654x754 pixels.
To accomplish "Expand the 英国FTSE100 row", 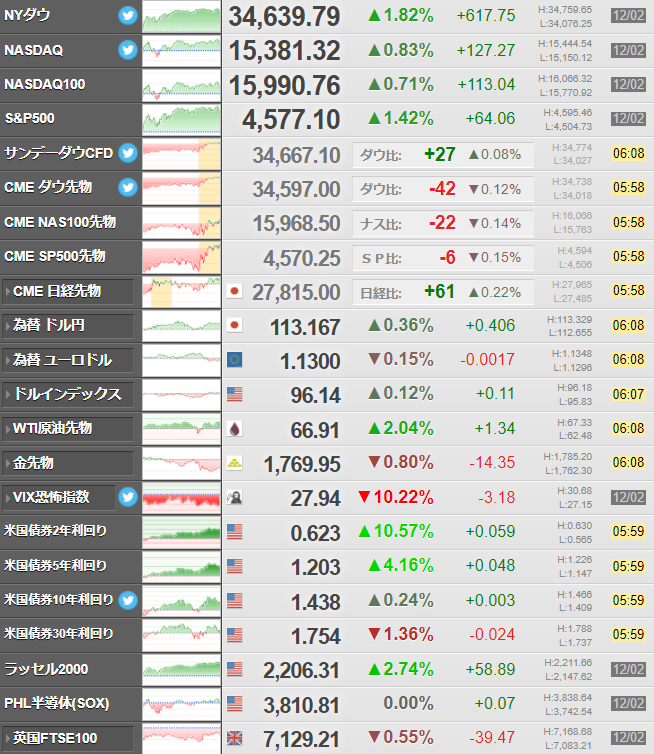I will click(x=68, y=739).
